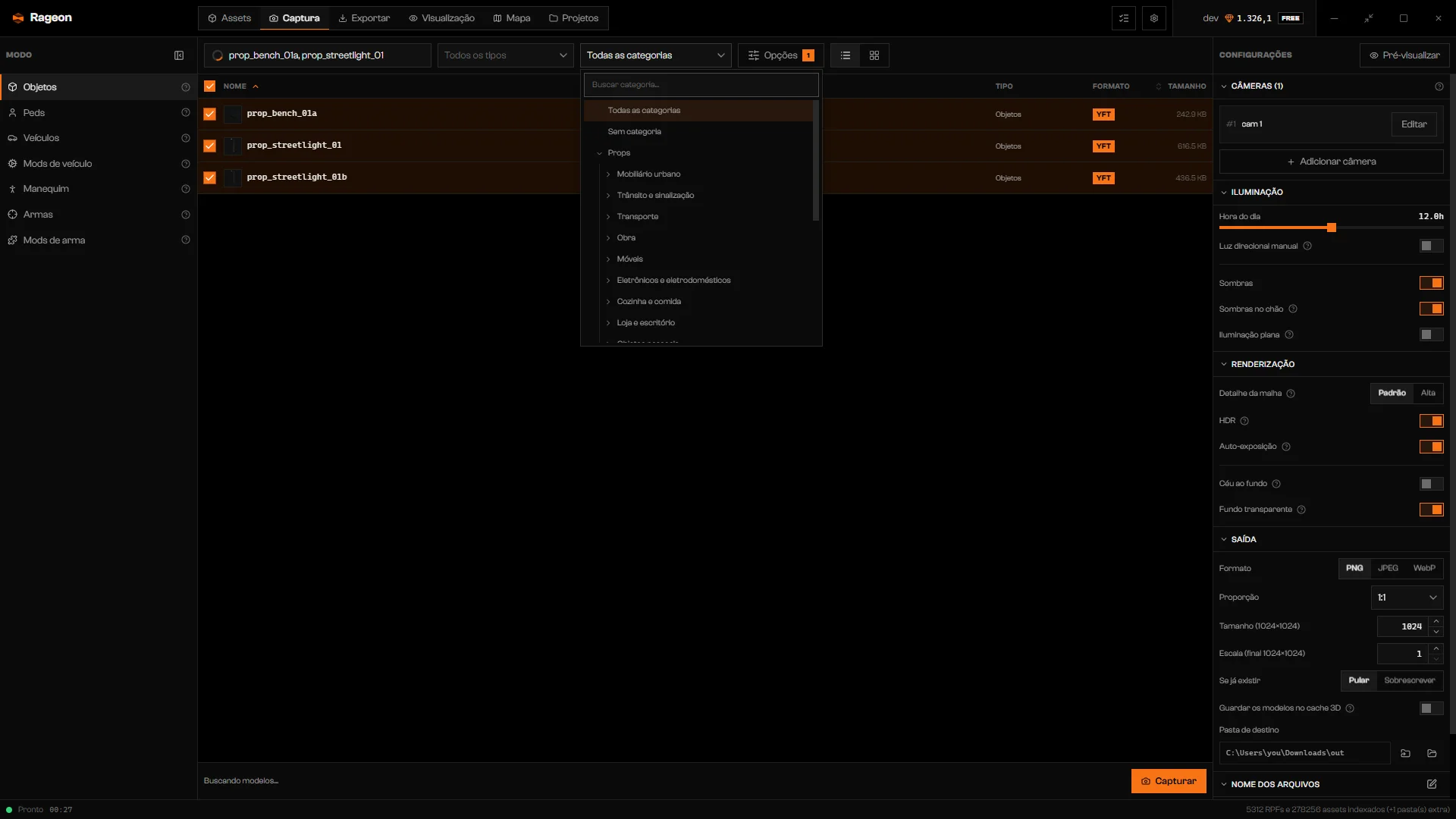Click info icon beside Luz direcional manual
This screenshot has height=819, width=1456.
click(x=1307, y=246)
